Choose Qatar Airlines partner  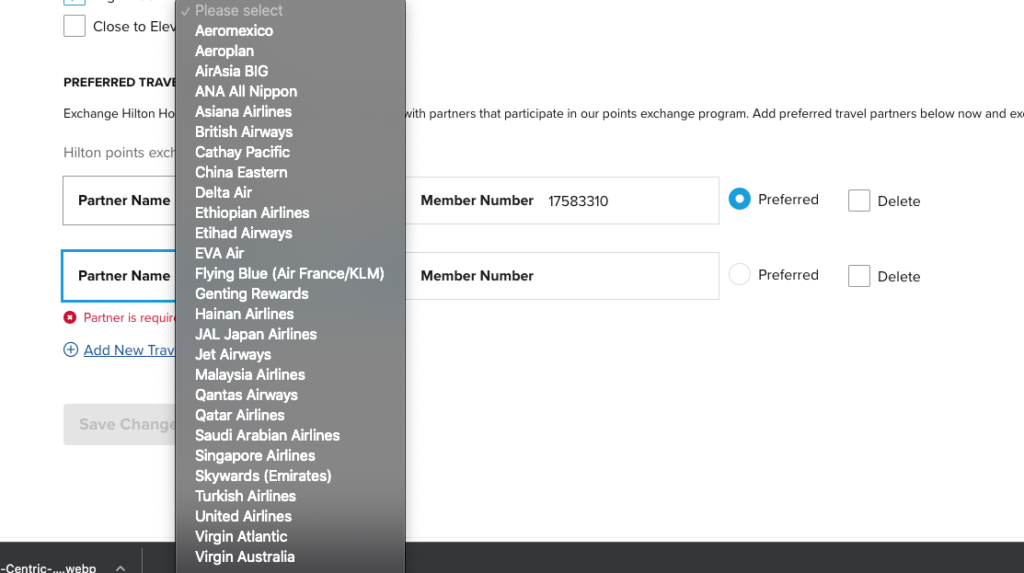click(291, 416)
